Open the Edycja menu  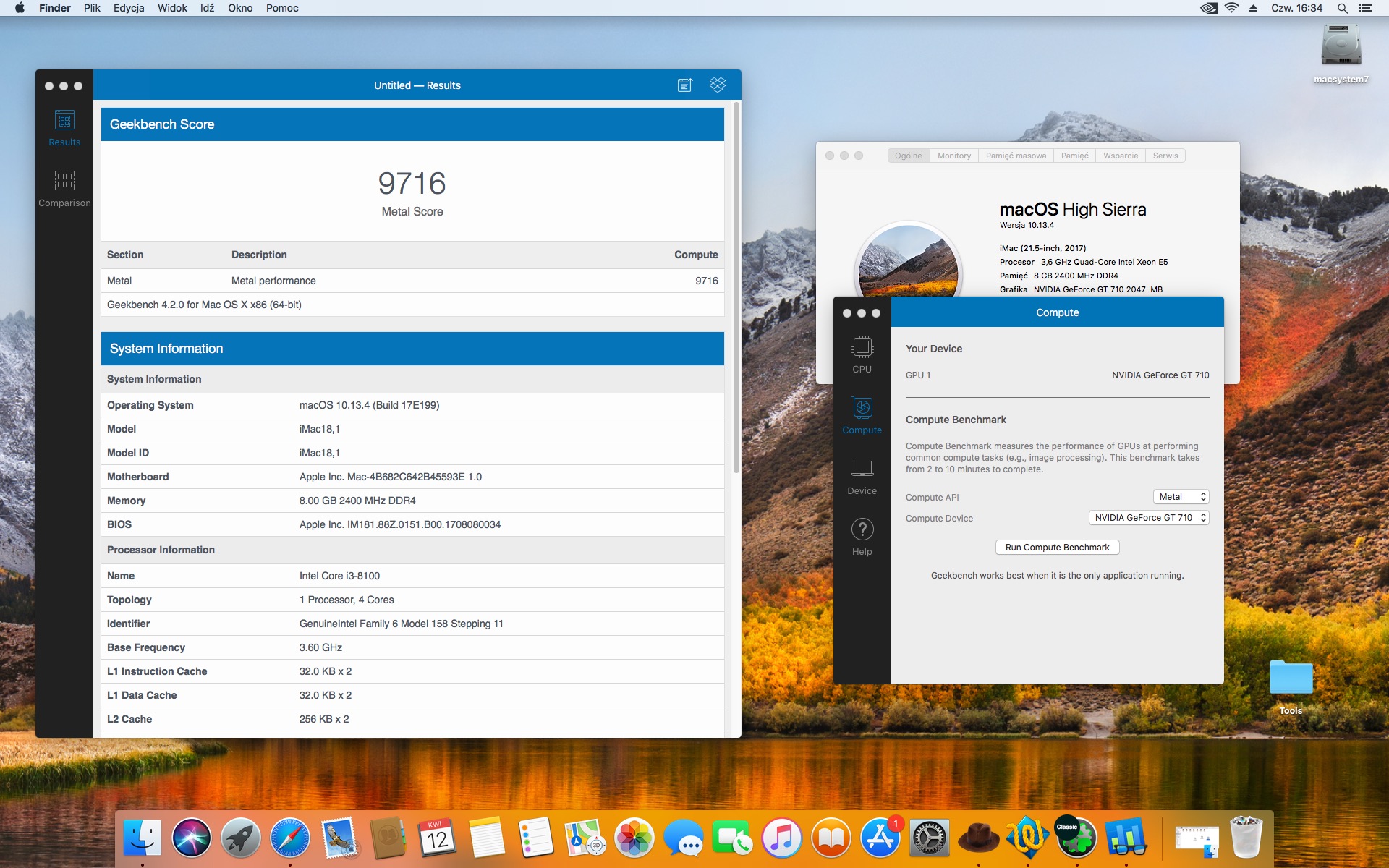(129, 8)
